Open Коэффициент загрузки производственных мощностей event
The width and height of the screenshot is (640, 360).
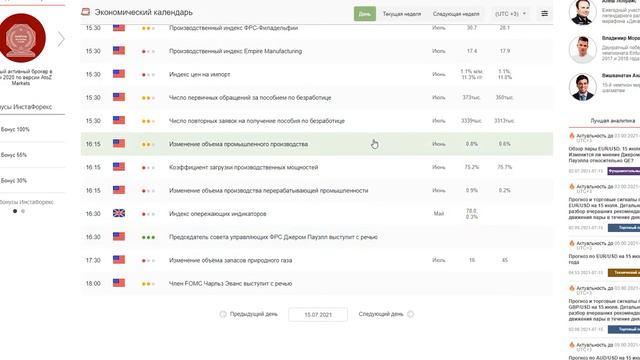(243, 167)
